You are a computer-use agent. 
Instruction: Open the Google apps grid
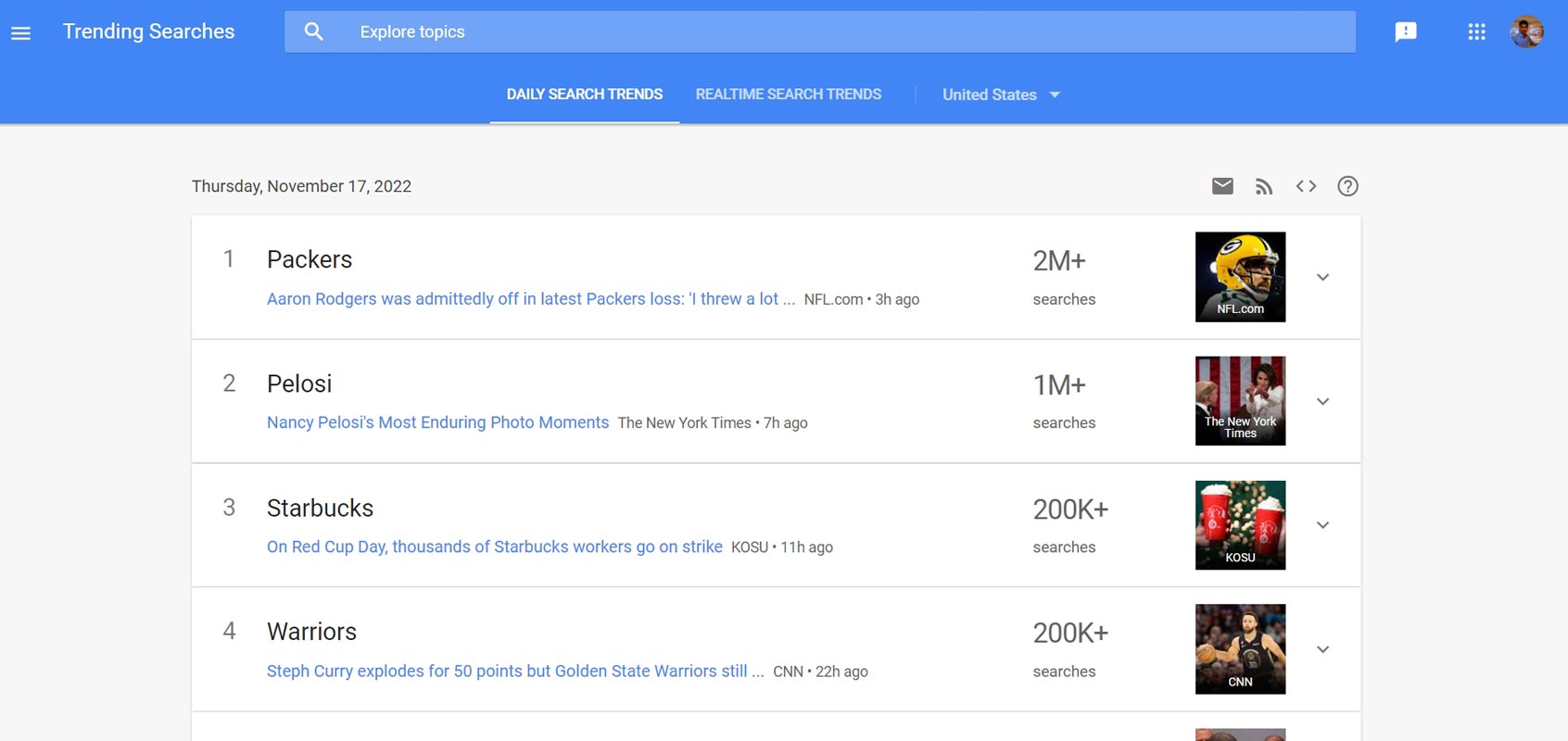1477,31
